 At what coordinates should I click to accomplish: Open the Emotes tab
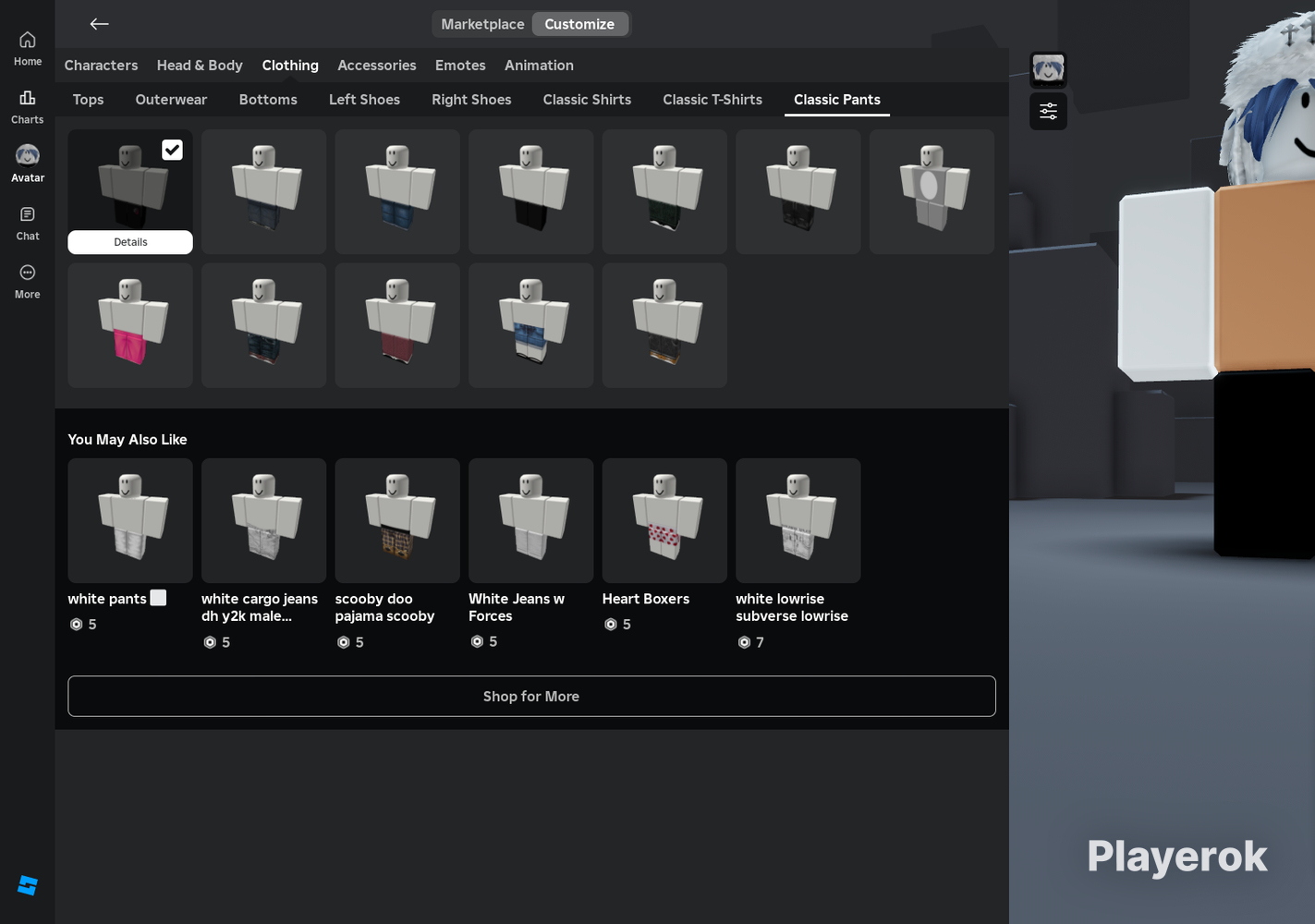[x=460, y=66]
